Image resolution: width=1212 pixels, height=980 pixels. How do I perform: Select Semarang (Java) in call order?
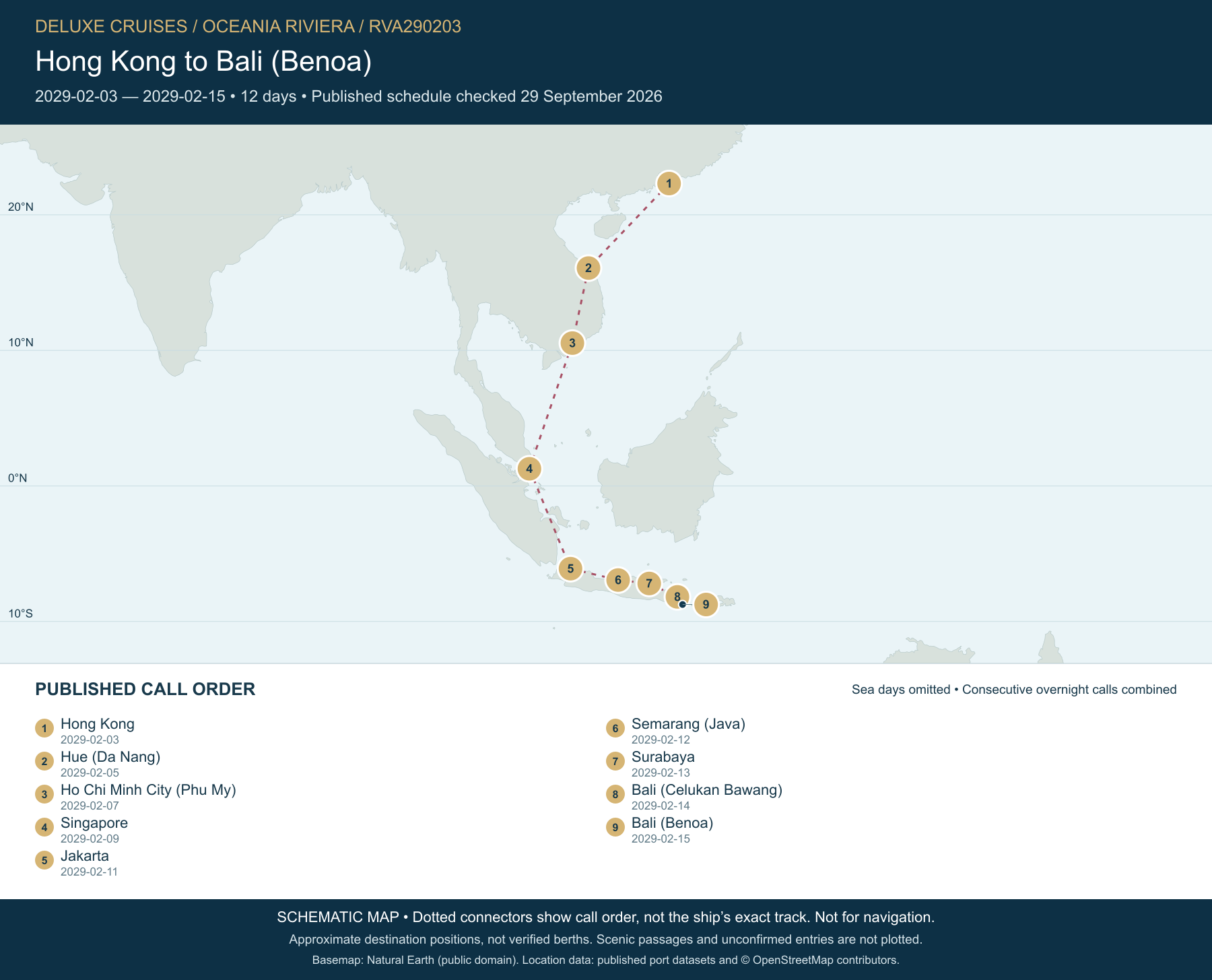[x=688, y=724]
